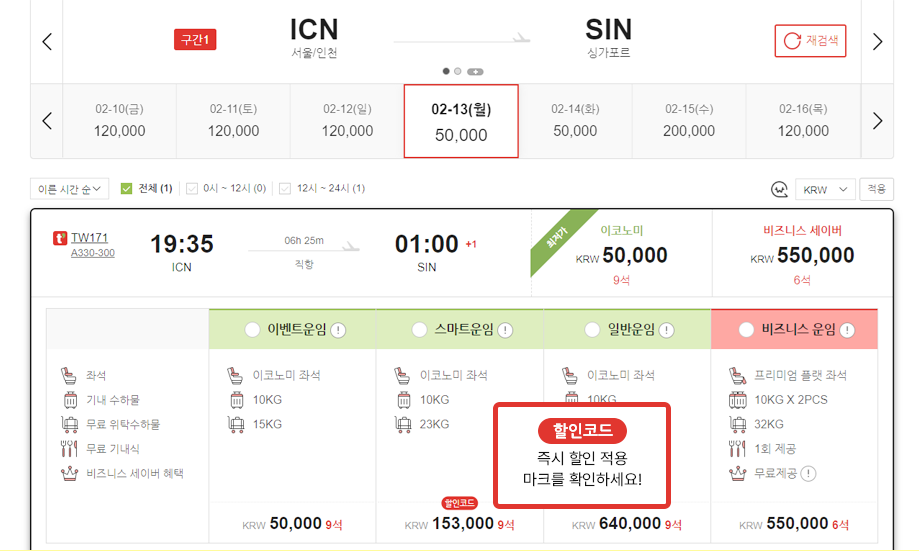This screenshot has height=551, width=919.
Task: Click the currency exchange icon
Action: click(780, 189)
